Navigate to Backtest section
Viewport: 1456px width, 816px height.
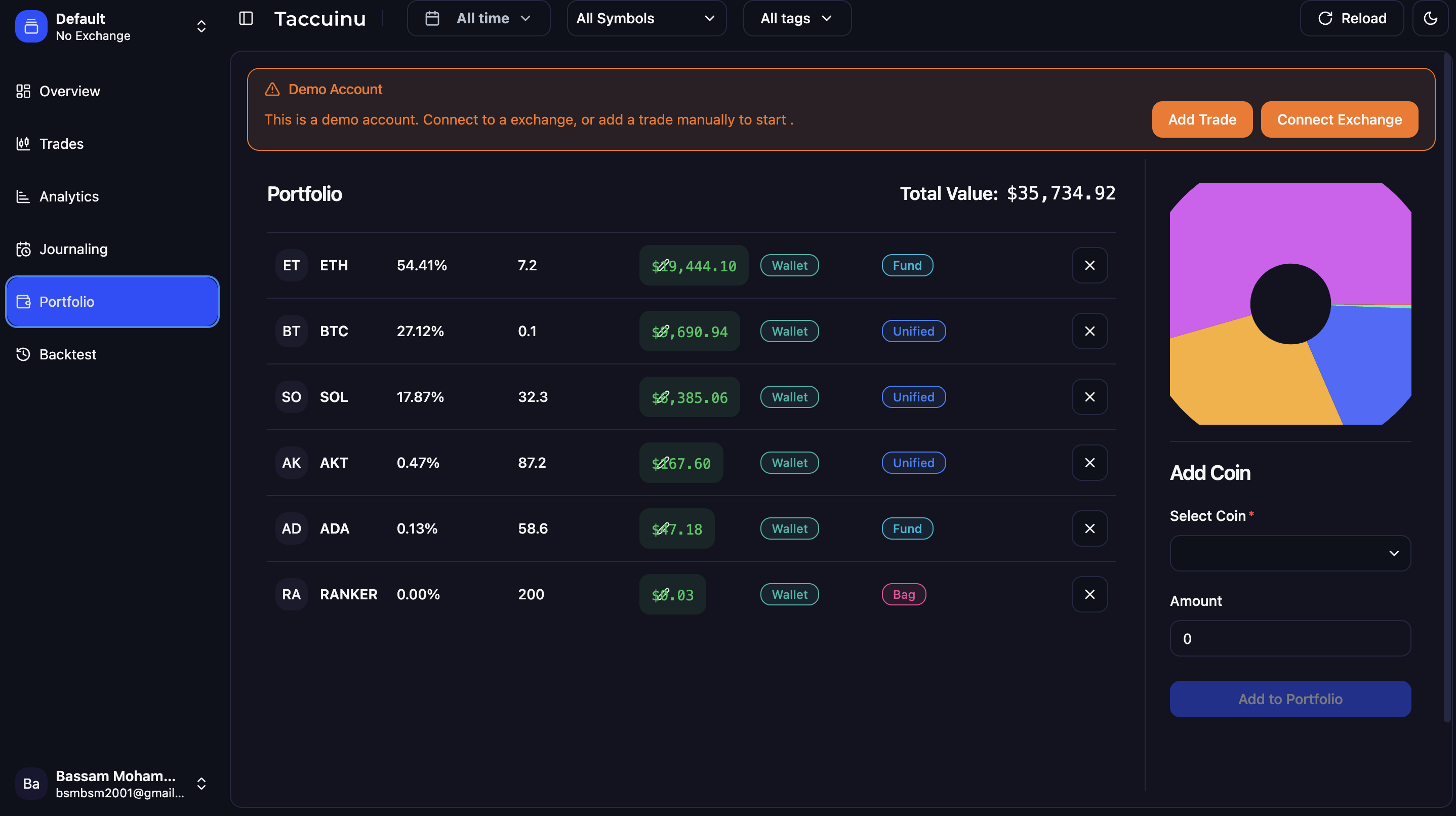coord(67,354)
